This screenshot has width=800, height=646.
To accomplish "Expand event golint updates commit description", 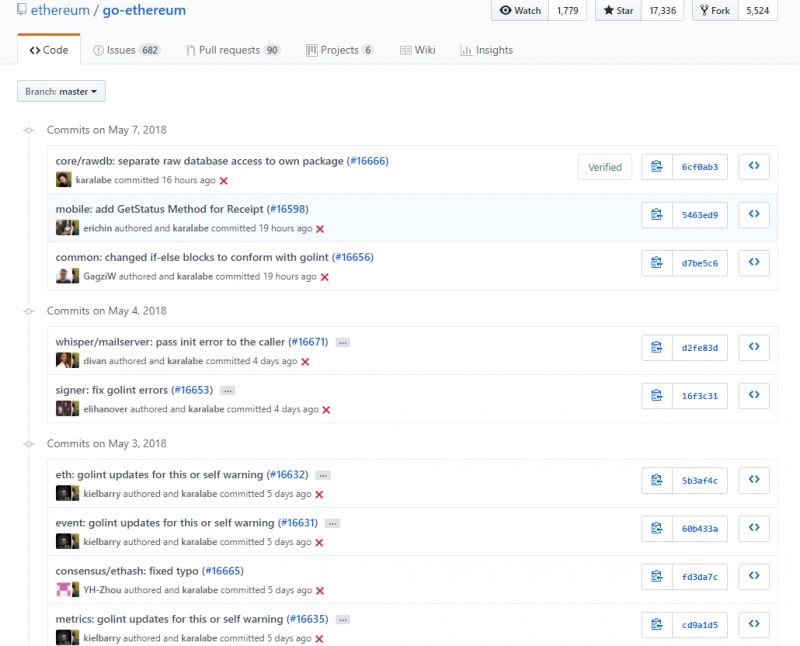I will click(332, 523).
